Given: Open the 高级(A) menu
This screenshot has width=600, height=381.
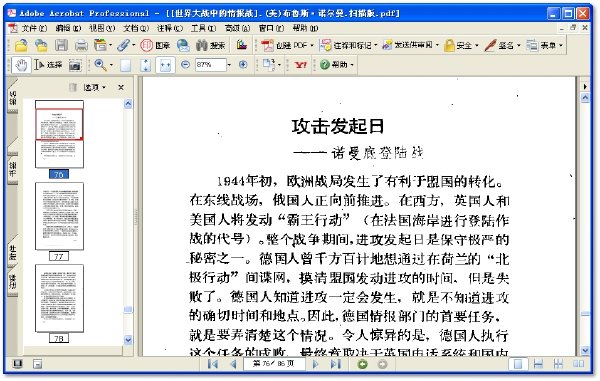Looking at the screenshot, I should [237, 28].
